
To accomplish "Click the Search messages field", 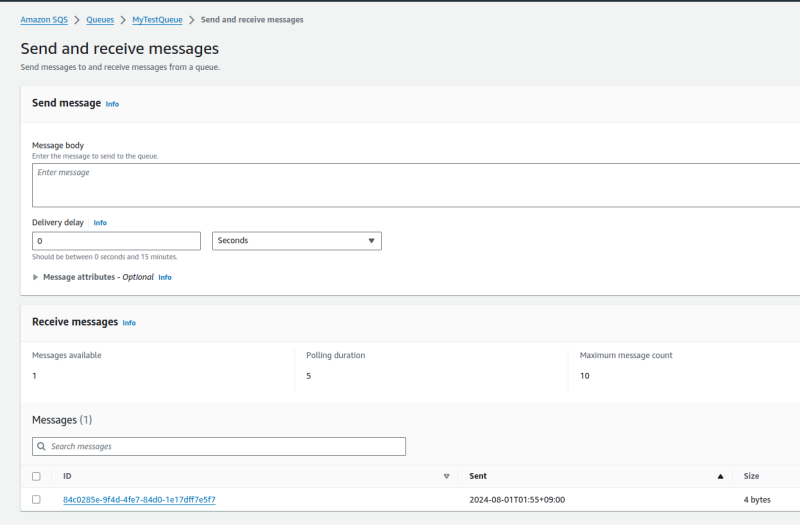I will coord(225,446).
